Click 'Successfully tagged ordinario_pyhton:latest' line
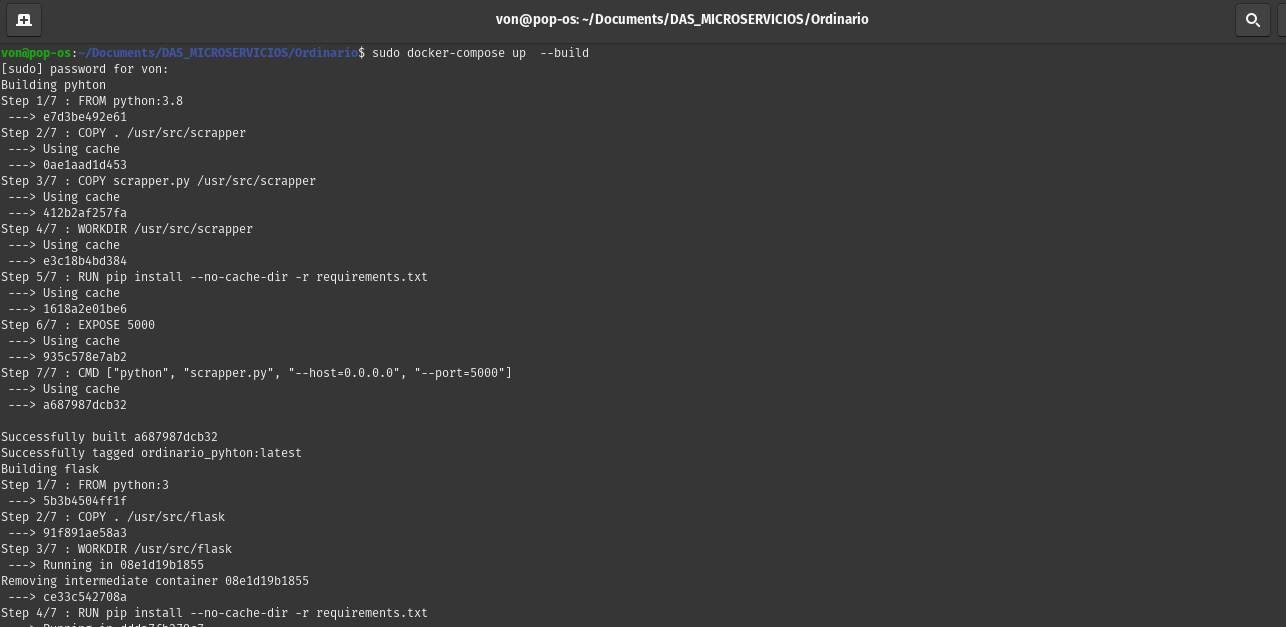The height and width of the screenshot is (627, 1286). coord(151,453)
